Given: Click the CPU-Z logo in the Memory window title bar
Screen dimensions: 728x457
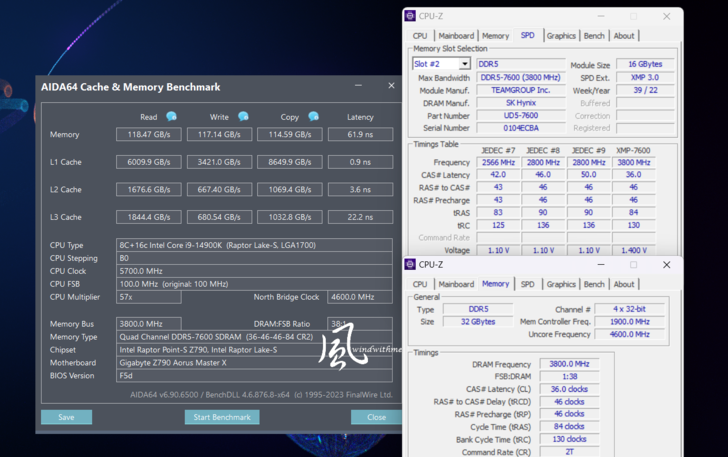Looking at the screenshot, I should 410,265.
